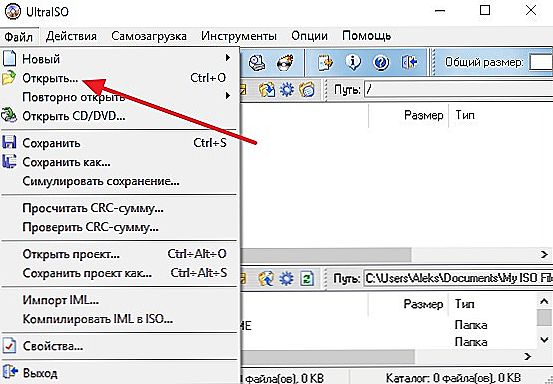Click the extract folder icon in the upper pane toolbar

click(266, 89)
